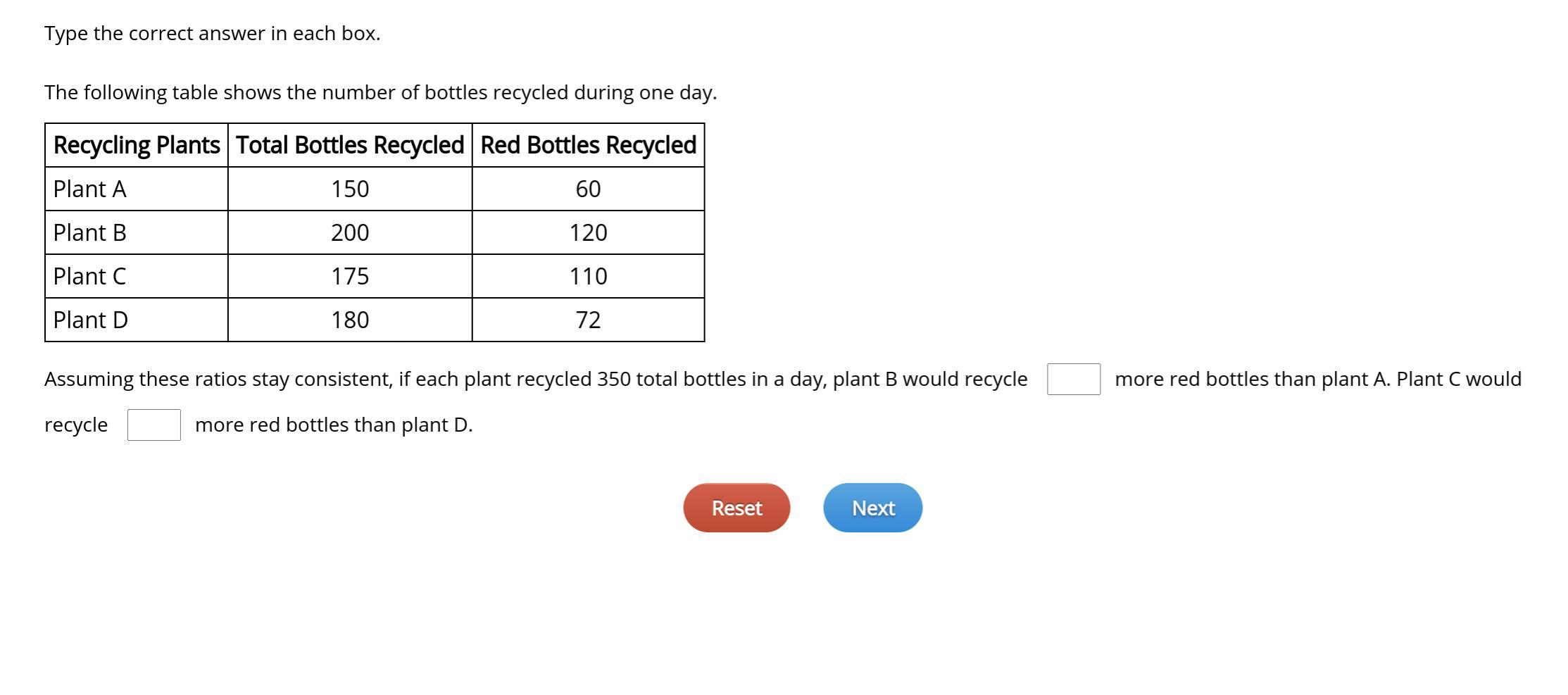Select the Plant C row label

coord(89,276)
